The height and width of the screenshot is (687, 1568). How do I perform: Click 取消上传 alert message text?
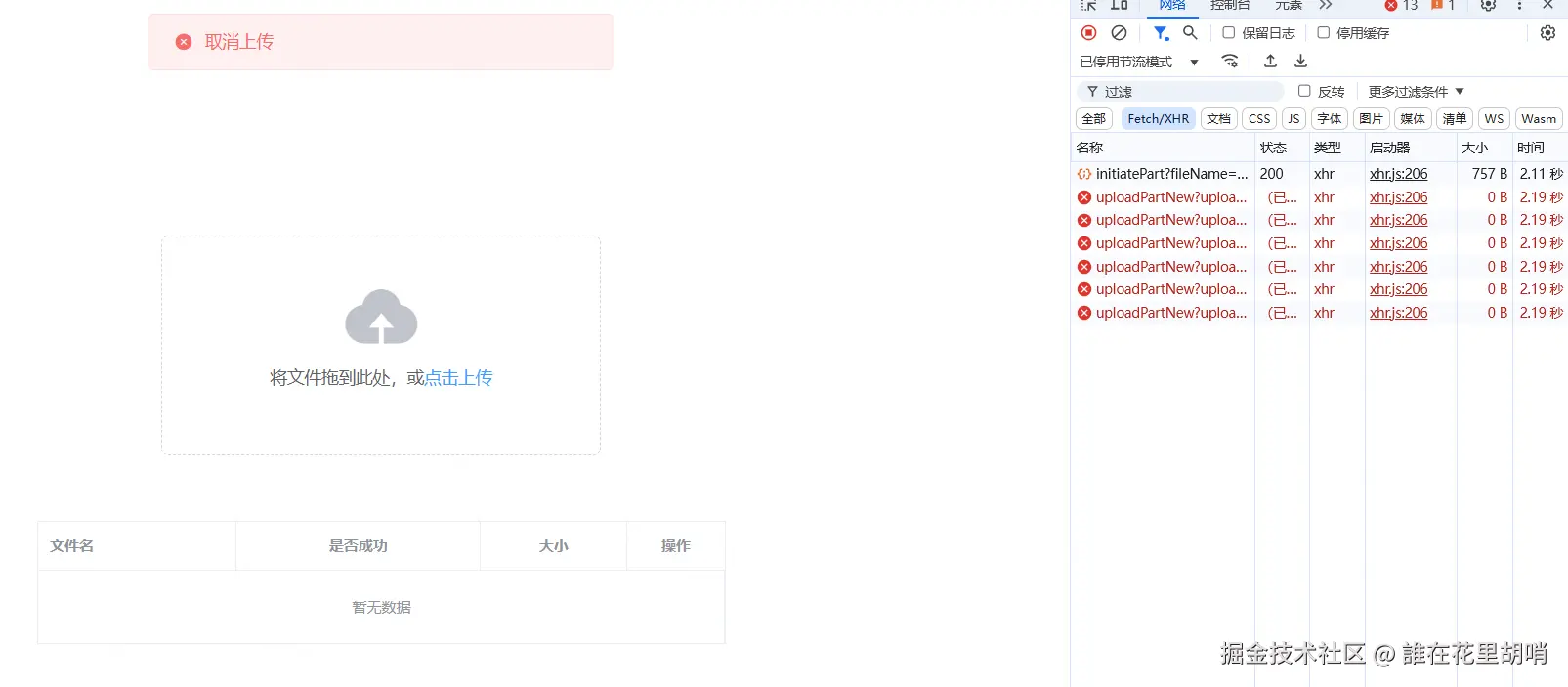239,42
